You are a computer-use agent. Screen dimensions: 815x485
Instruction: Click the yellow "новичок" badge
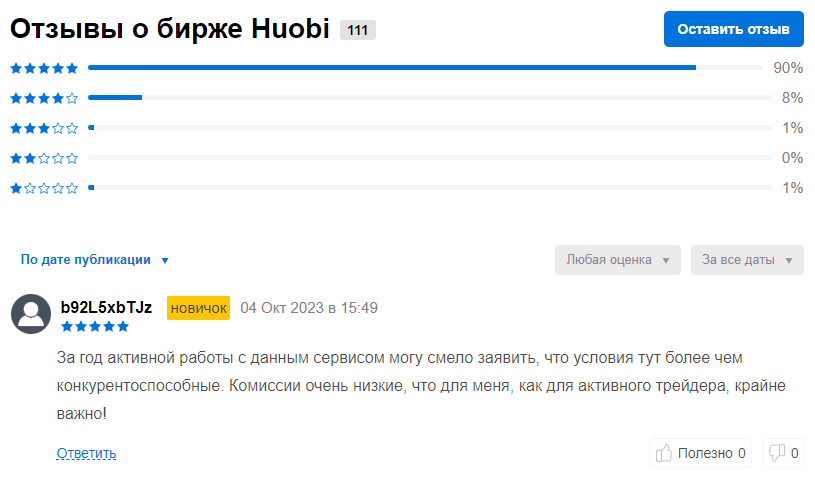point(198,308)
